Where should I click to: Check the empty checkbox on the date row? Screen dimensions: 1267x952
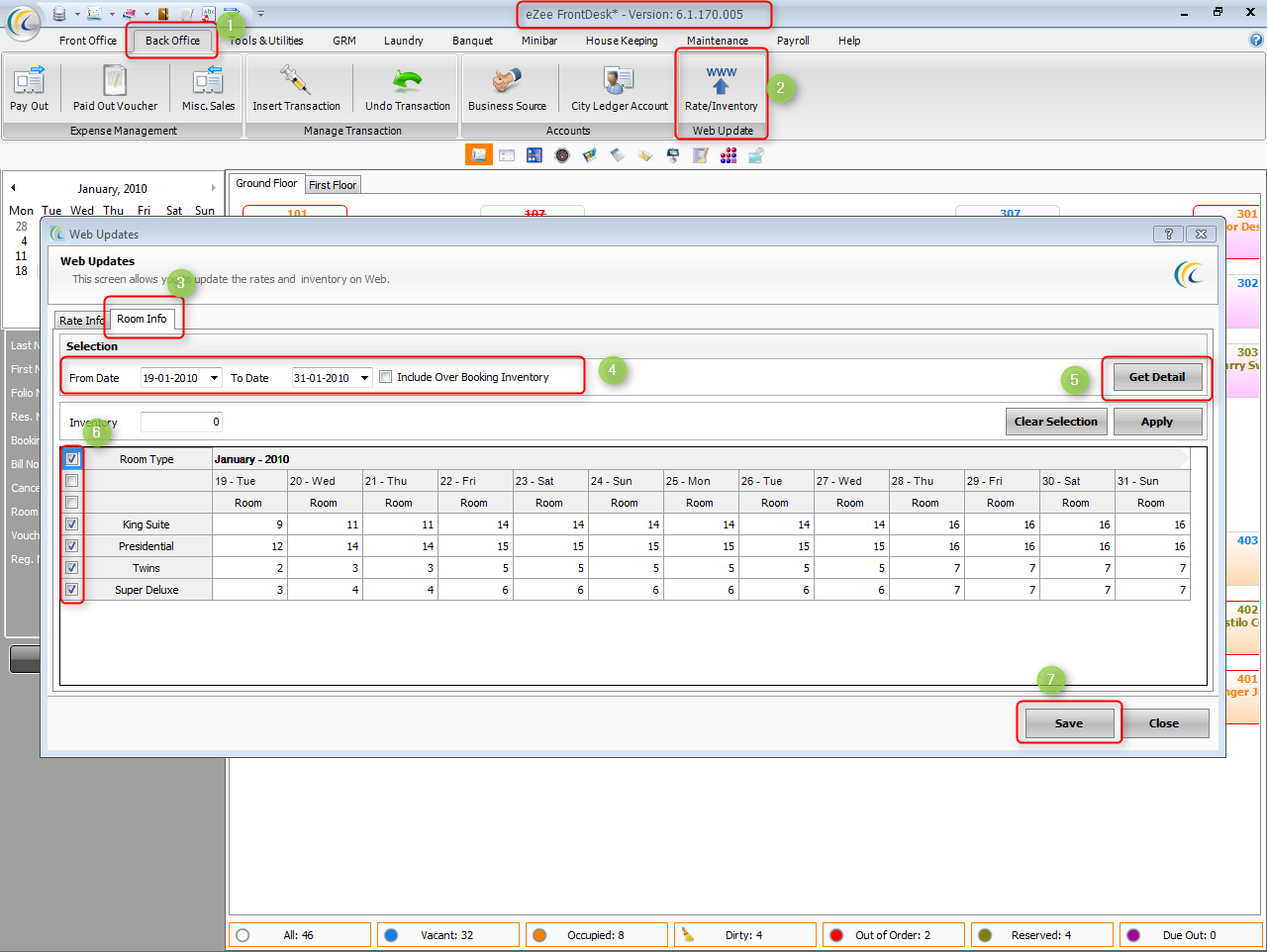coord(71,480)
